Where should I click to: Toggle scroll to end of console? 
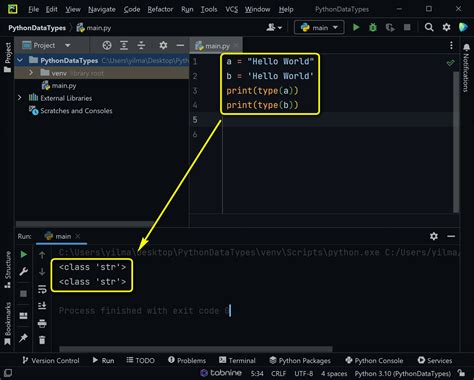(42, 305)
